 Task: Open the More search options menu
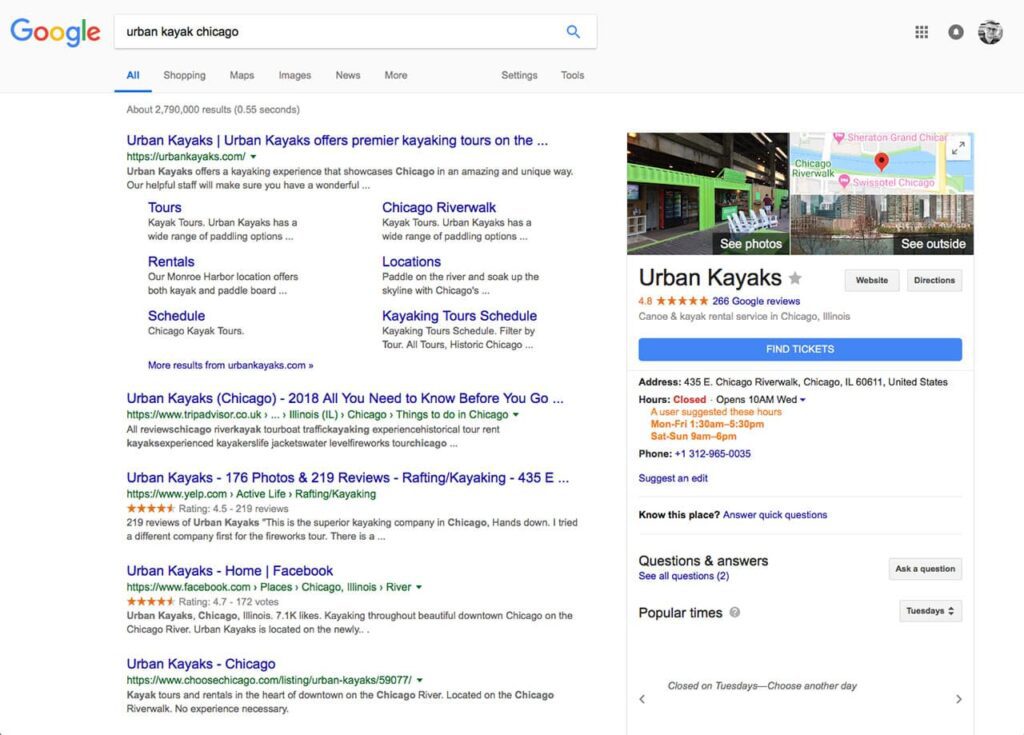(395, 75)
